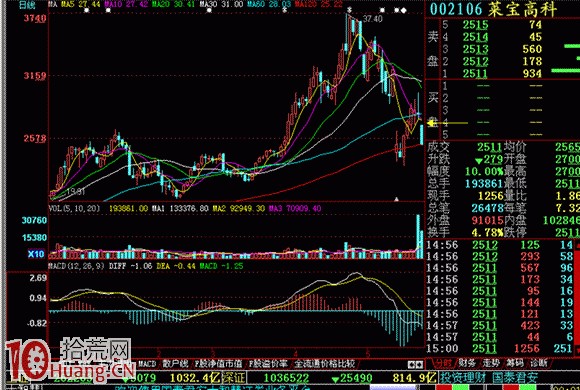Open the 散户线 indicator tab
Image resolution: width=580 pixels, height=390 pixels.
[x=175, y=364]
